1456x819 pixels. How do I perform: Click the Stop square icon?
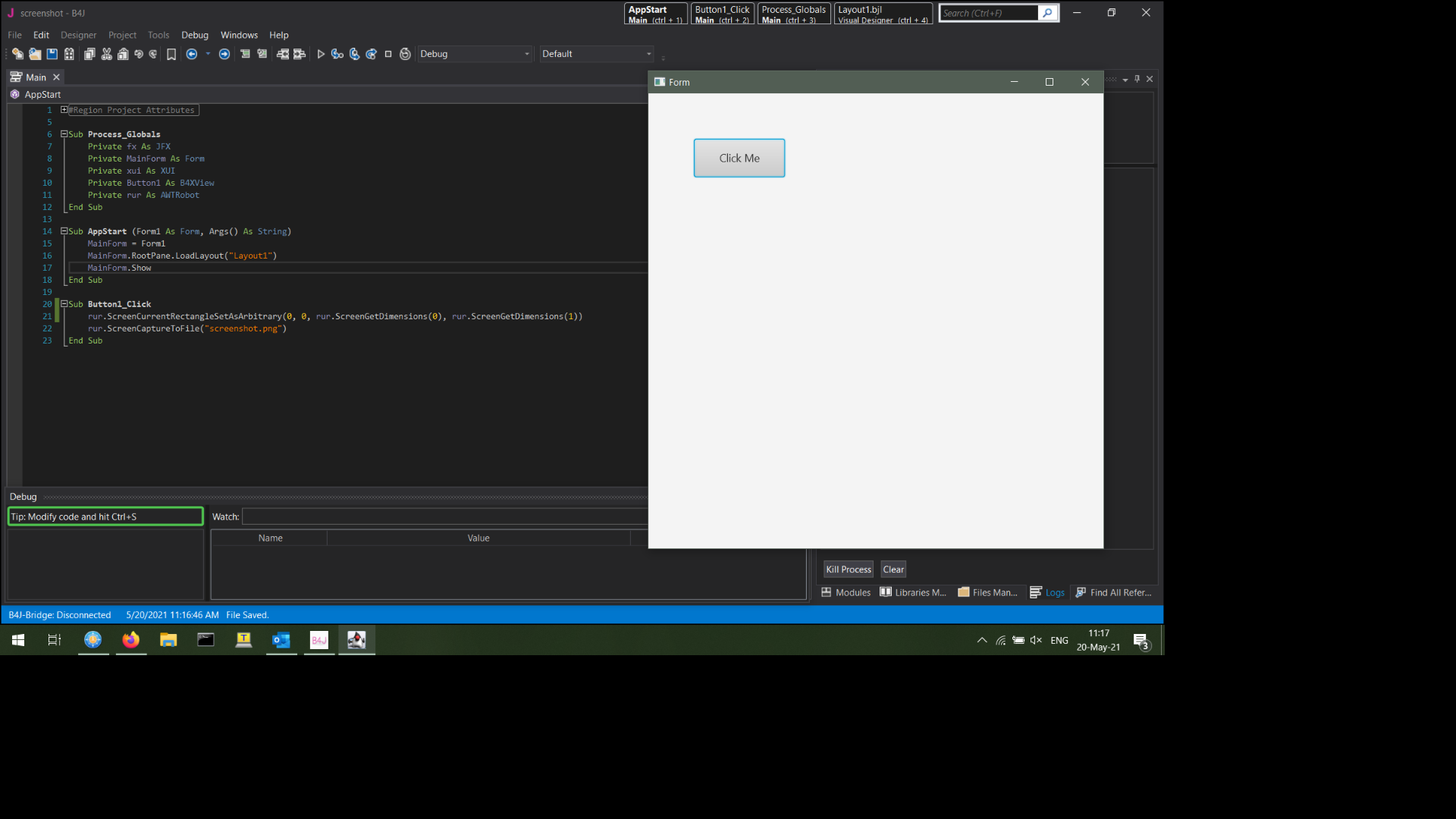pos(388,54)
